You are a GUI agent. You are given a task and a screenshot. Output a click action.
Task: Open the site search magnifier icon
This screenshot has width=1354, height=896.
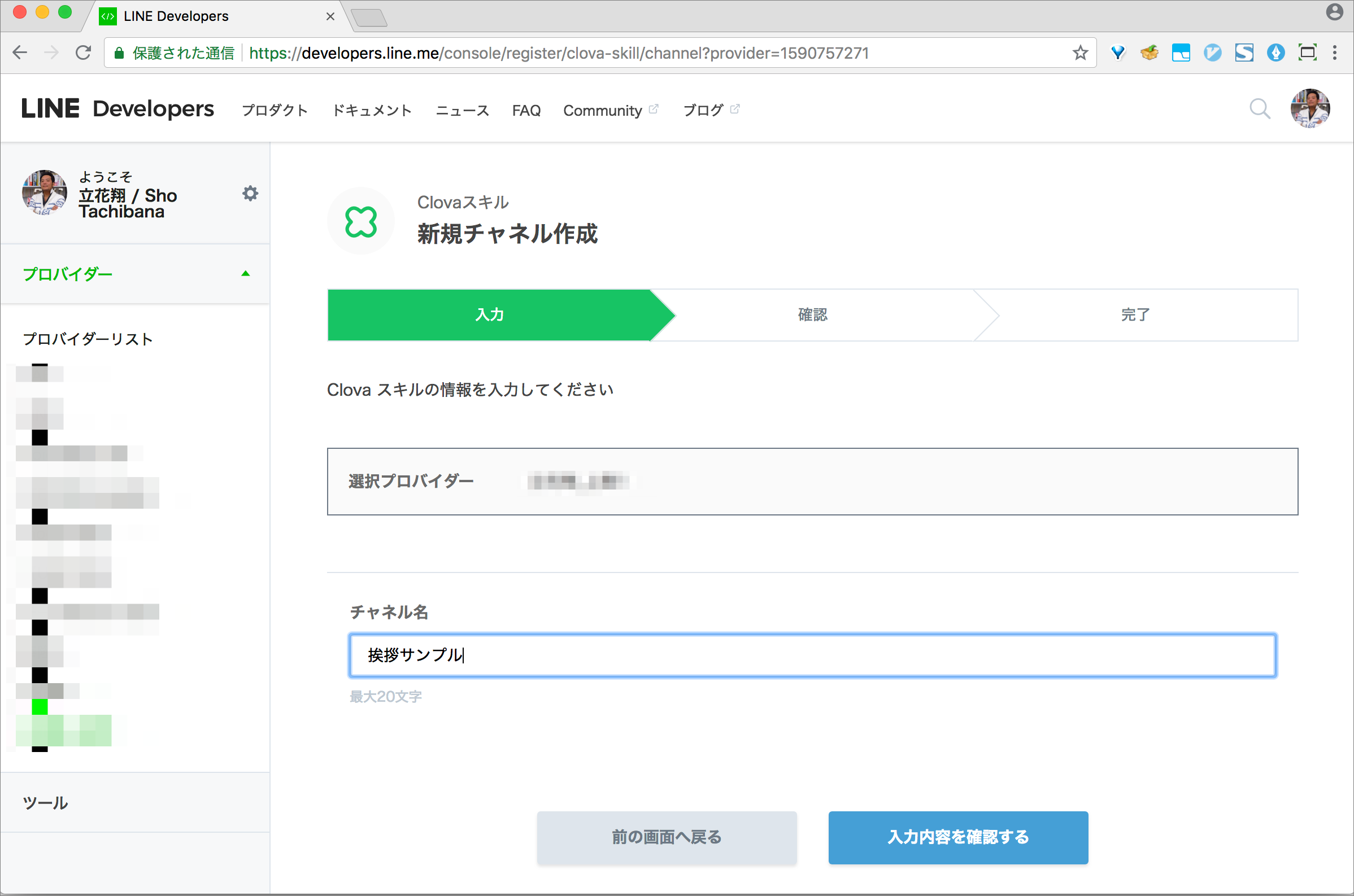pos(1259,108)
